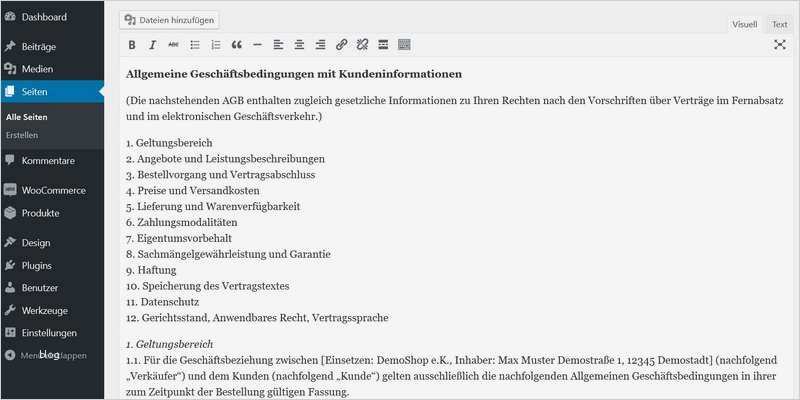Select Erstellen submenu link
Viewport: 800px width, 400px height.
(22, 135)
